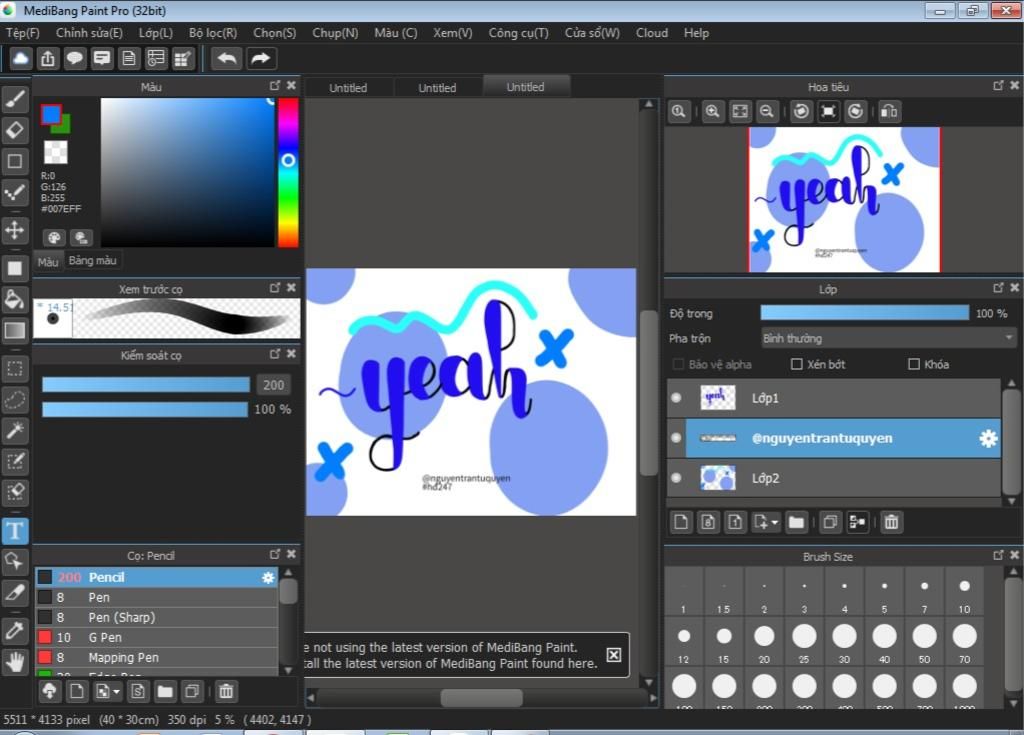
Task: Select the G Pen brush
Action: click(x=157, y=638)
